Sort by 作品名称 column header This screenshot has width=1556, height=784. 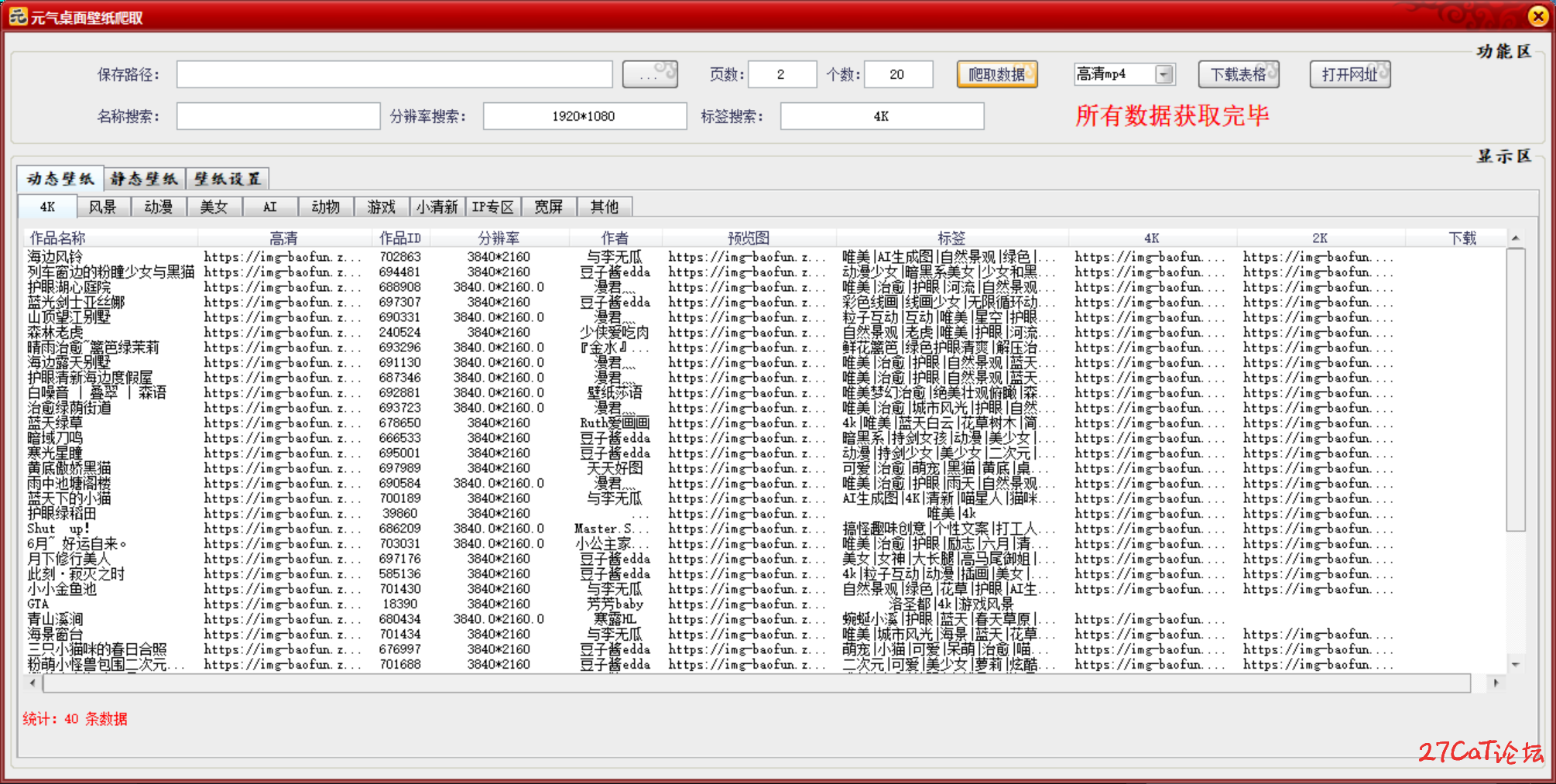click(x=111, y=238)
